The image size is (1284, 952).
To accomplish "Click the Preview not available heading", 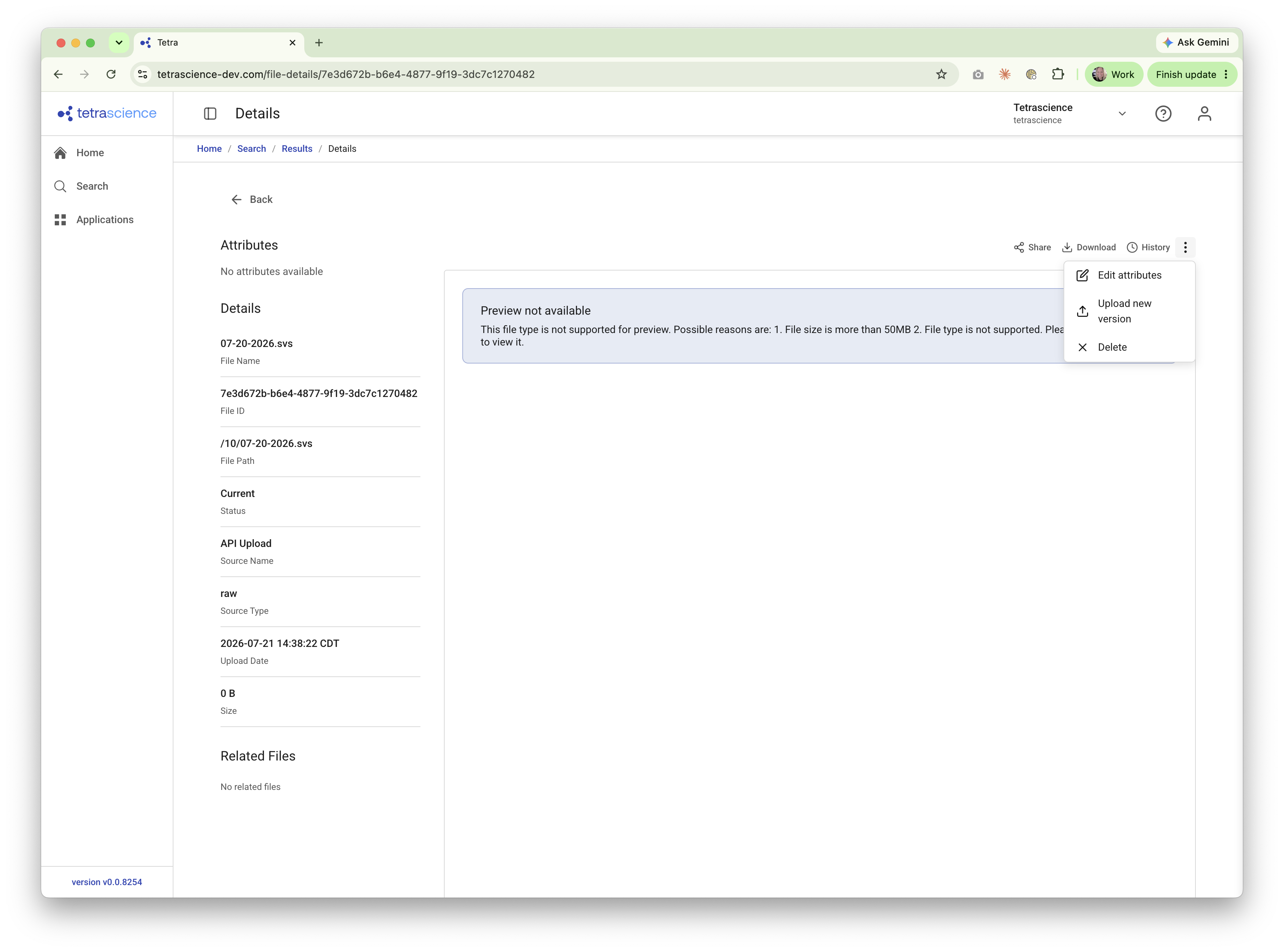I will pos(535,311).
